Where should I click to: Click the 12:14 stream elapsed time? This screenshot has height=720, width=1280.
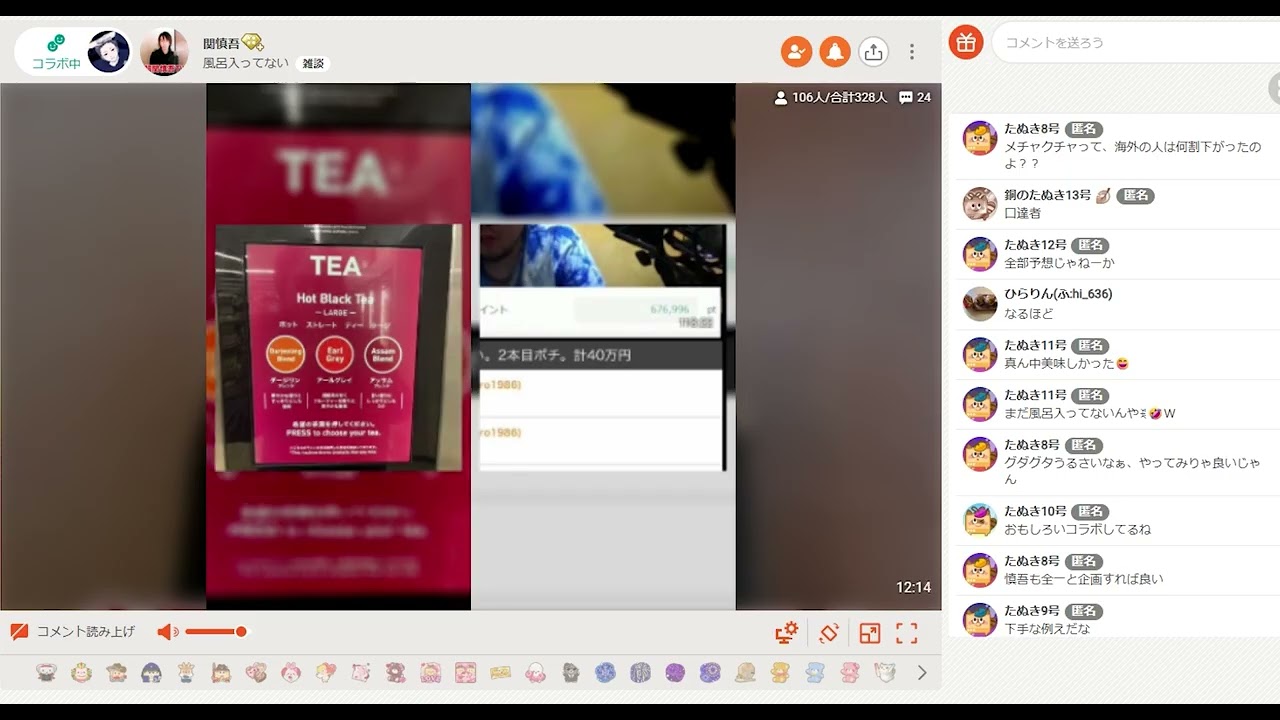pos(913,588)
